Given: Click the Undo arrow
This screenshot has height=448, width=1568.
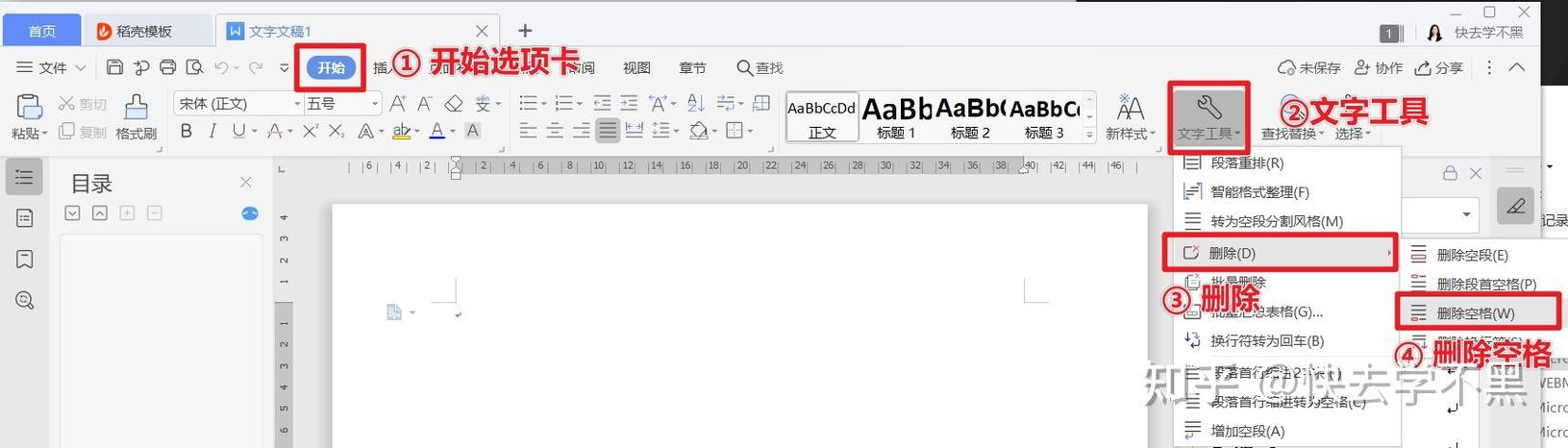Looking at the screenshot, I should tap(222, 67).
